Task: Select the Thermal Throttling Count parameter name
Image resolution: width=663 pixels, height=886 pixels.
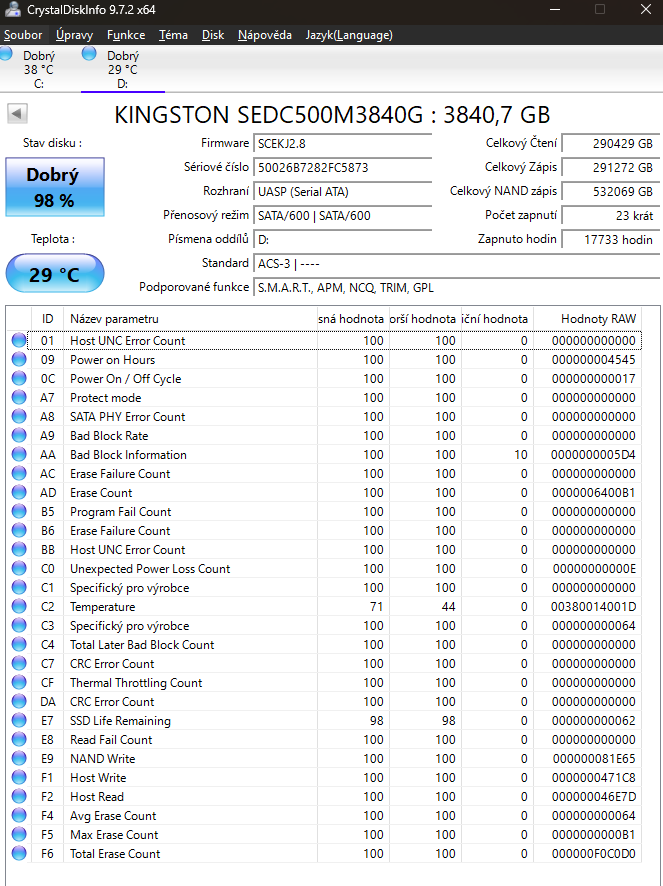Action: (136, 683)
